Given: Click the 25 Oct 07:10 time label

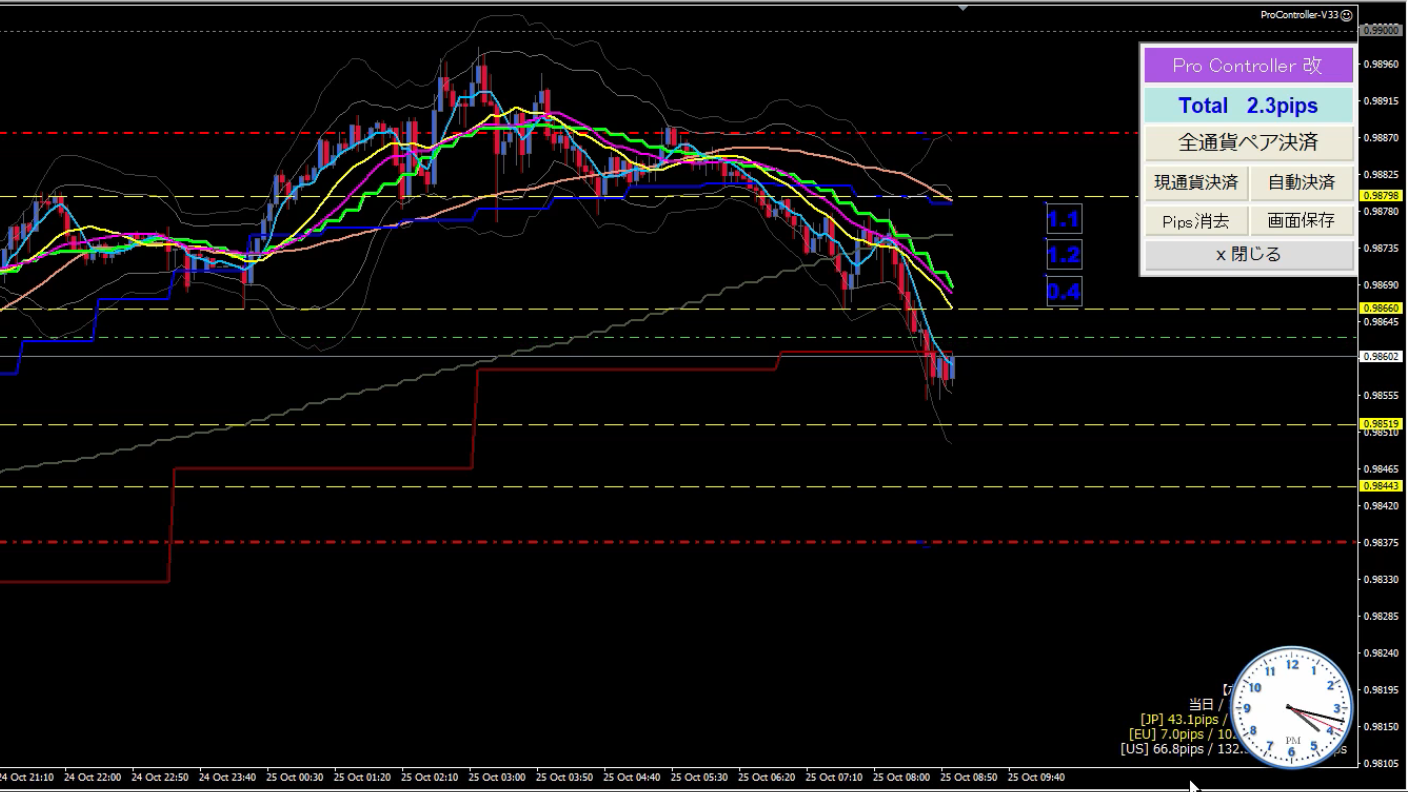Looking at the screenshot, I should [x=834, y=777].
